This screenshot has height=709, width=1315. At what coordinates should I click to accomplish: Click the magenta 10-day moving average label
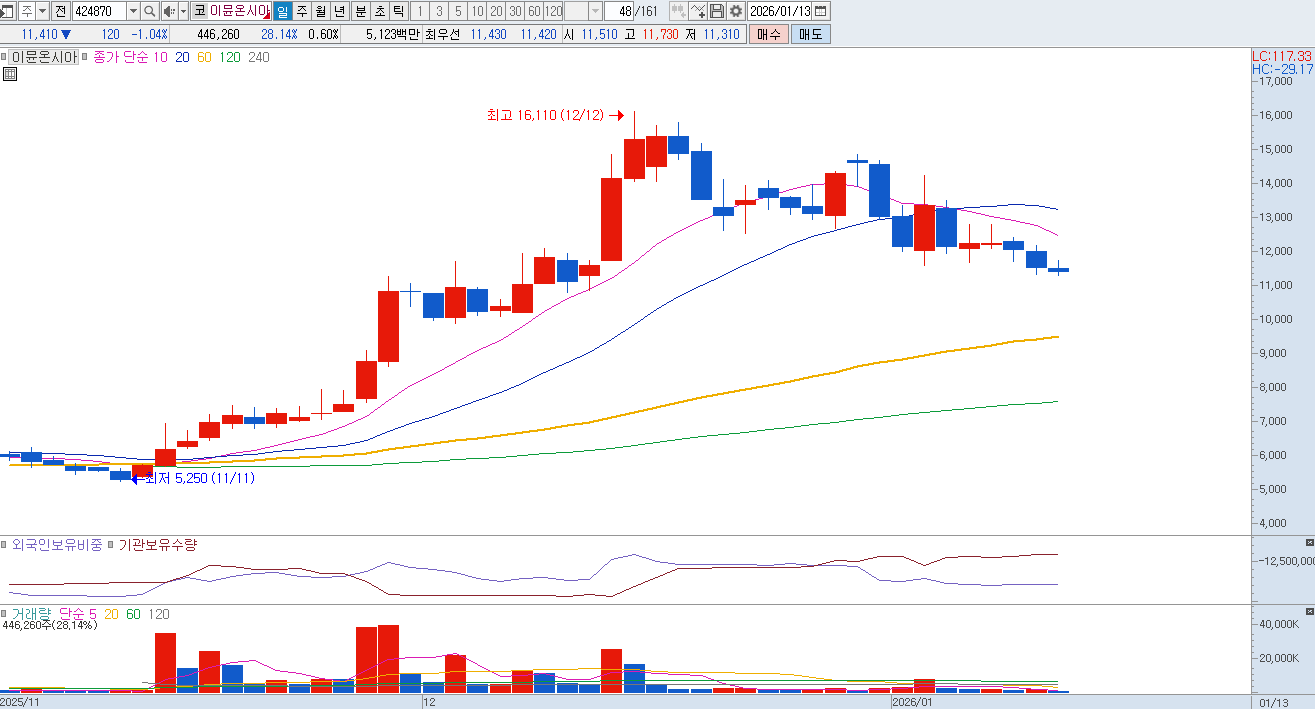[x=160, y=57]
